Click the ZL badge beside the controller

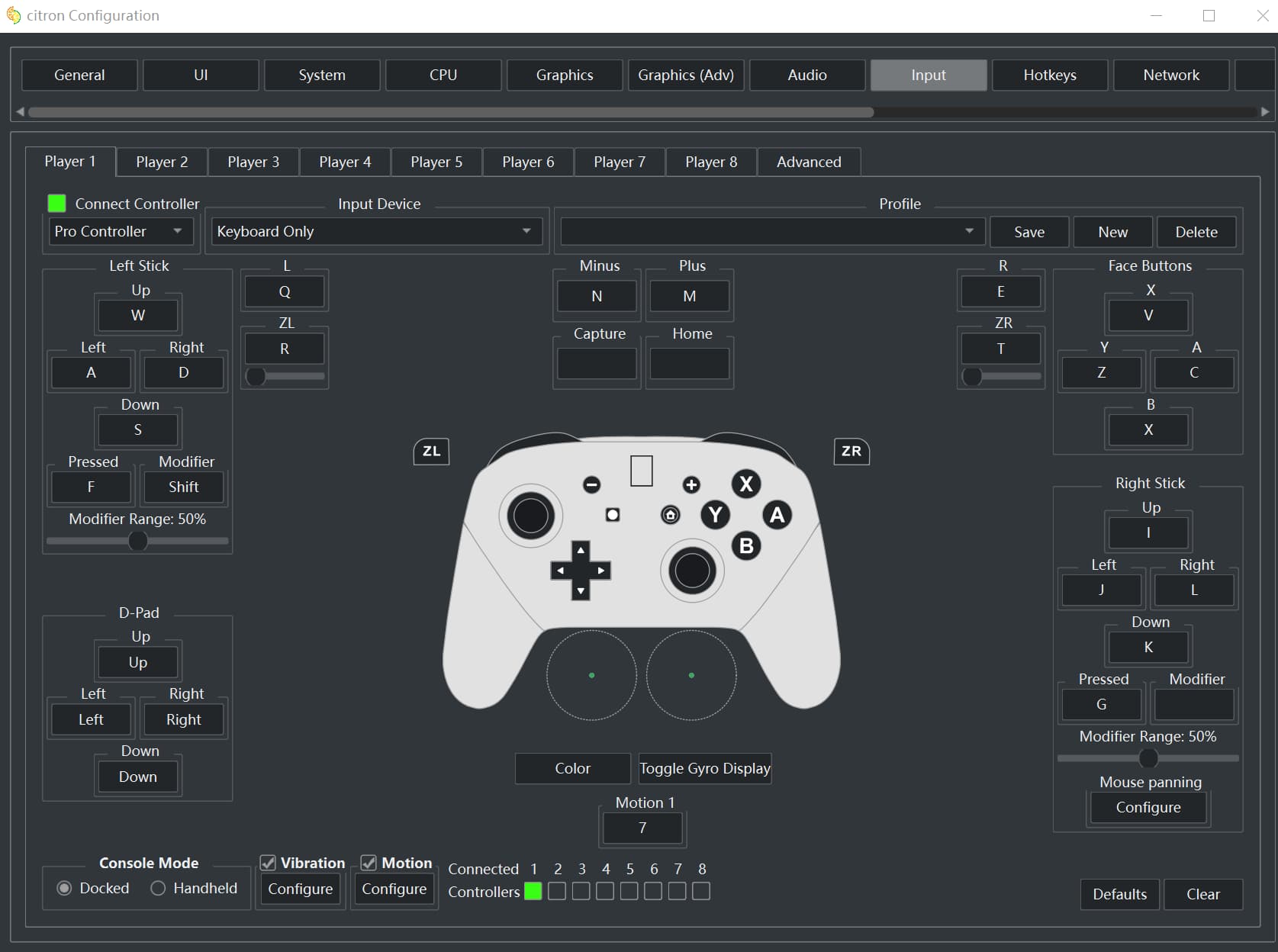pos(431,451)
